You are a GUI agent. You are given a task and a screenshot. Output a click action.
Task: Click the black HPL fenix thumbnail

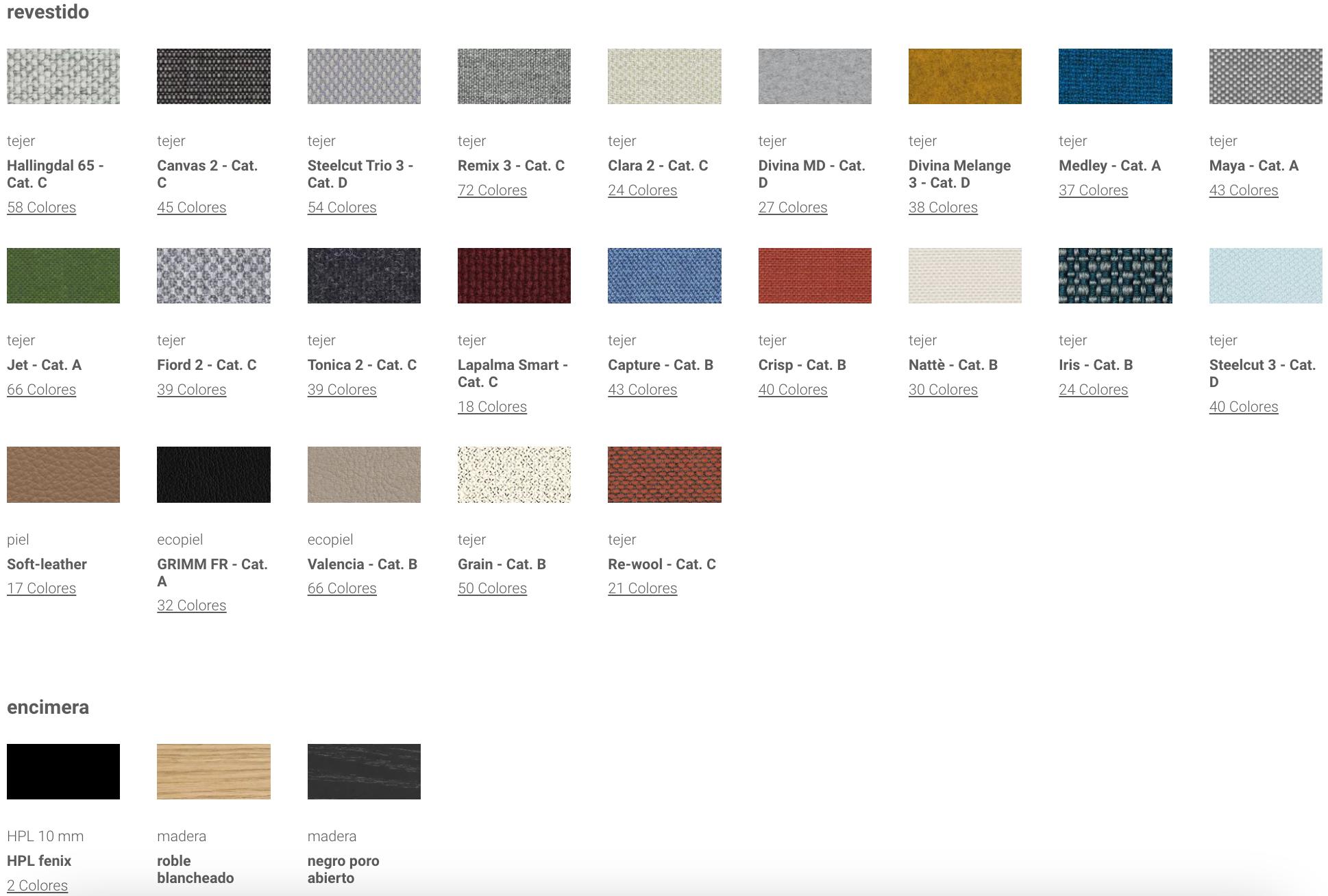pos(63,771)
